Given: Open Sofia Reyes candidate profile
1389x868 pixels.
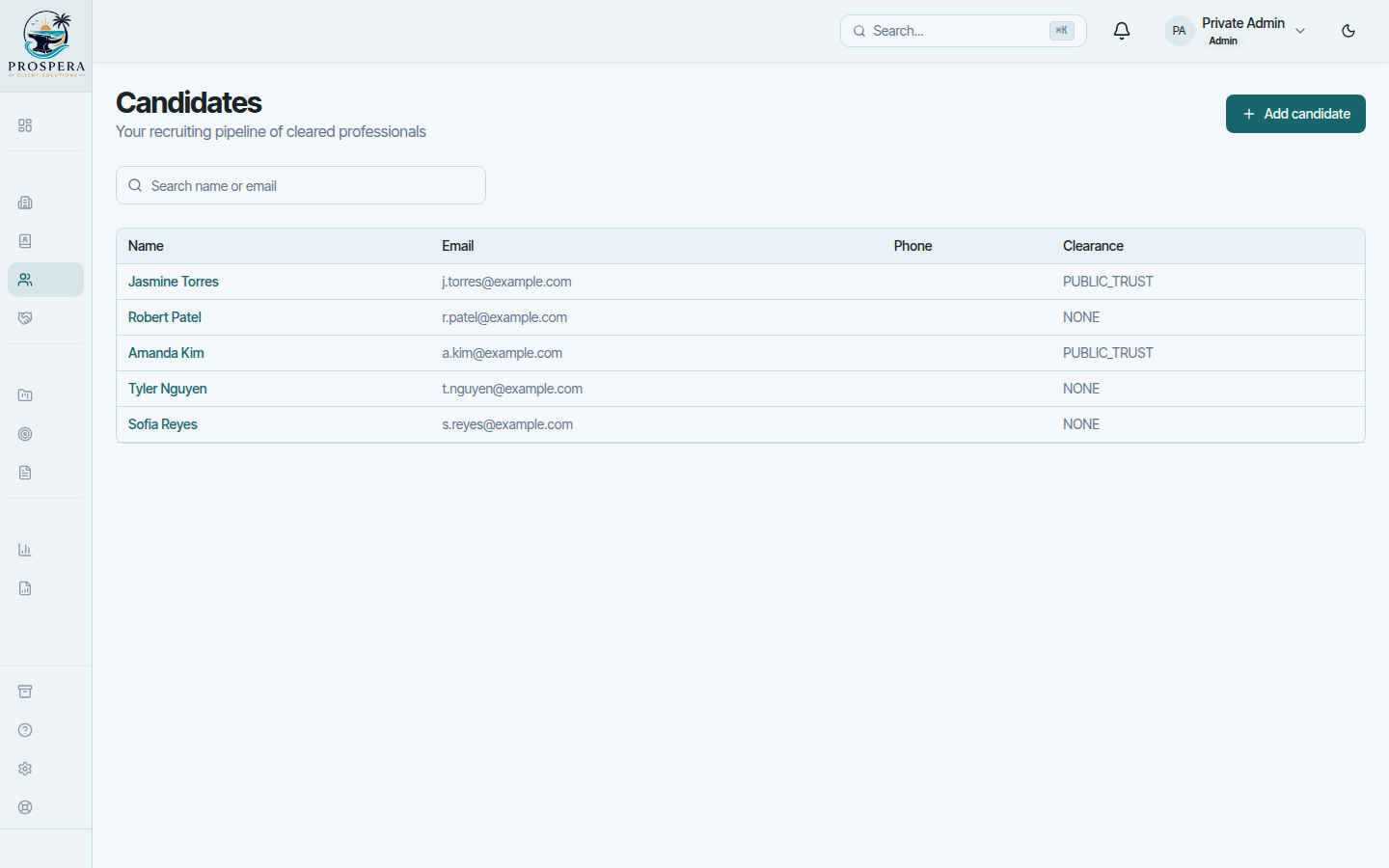Looking at the screenshot, I should [x=163, y=424].
